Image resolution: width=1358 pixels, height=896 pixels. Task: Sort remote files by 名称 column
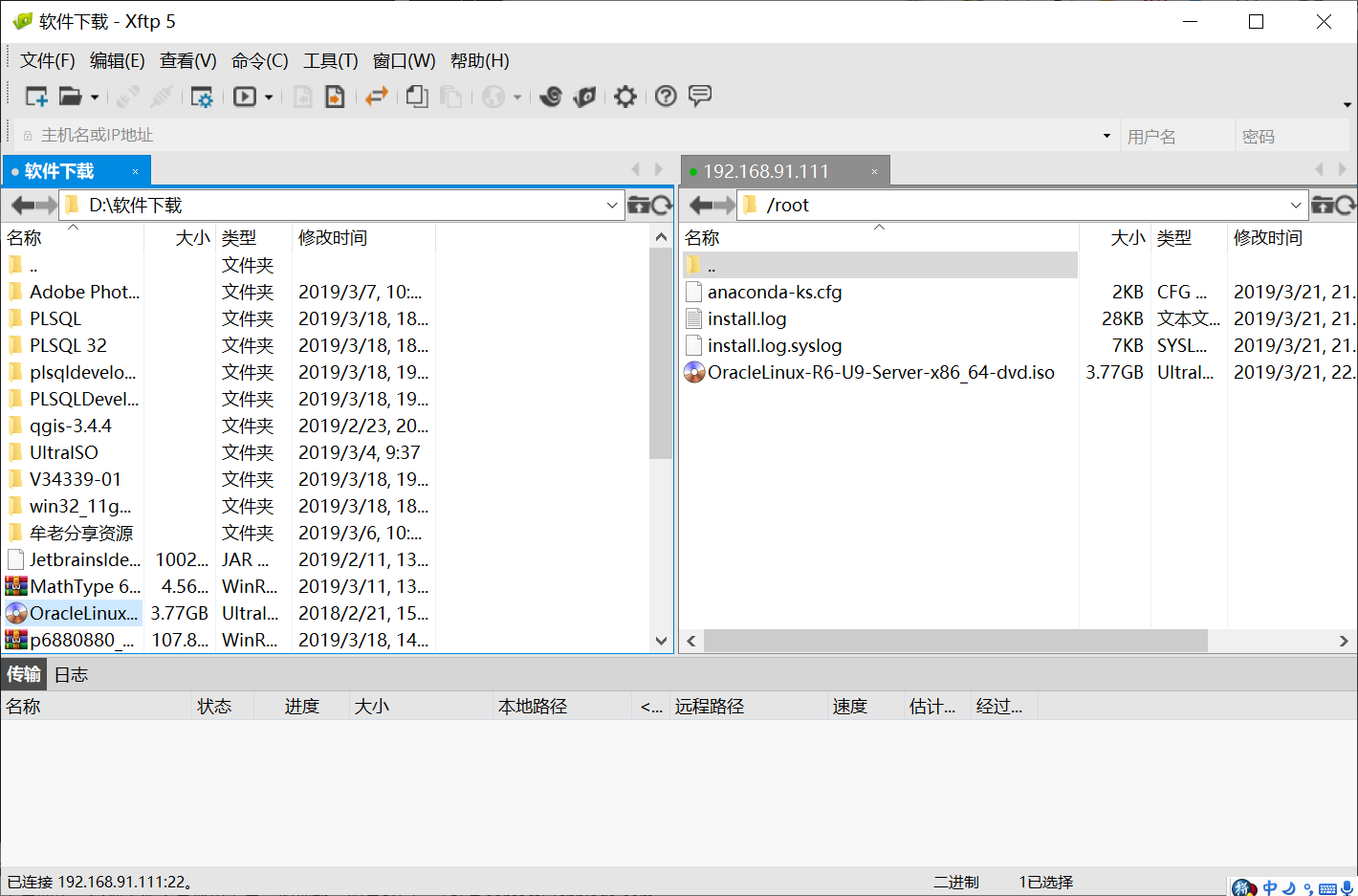pos(879,238)
